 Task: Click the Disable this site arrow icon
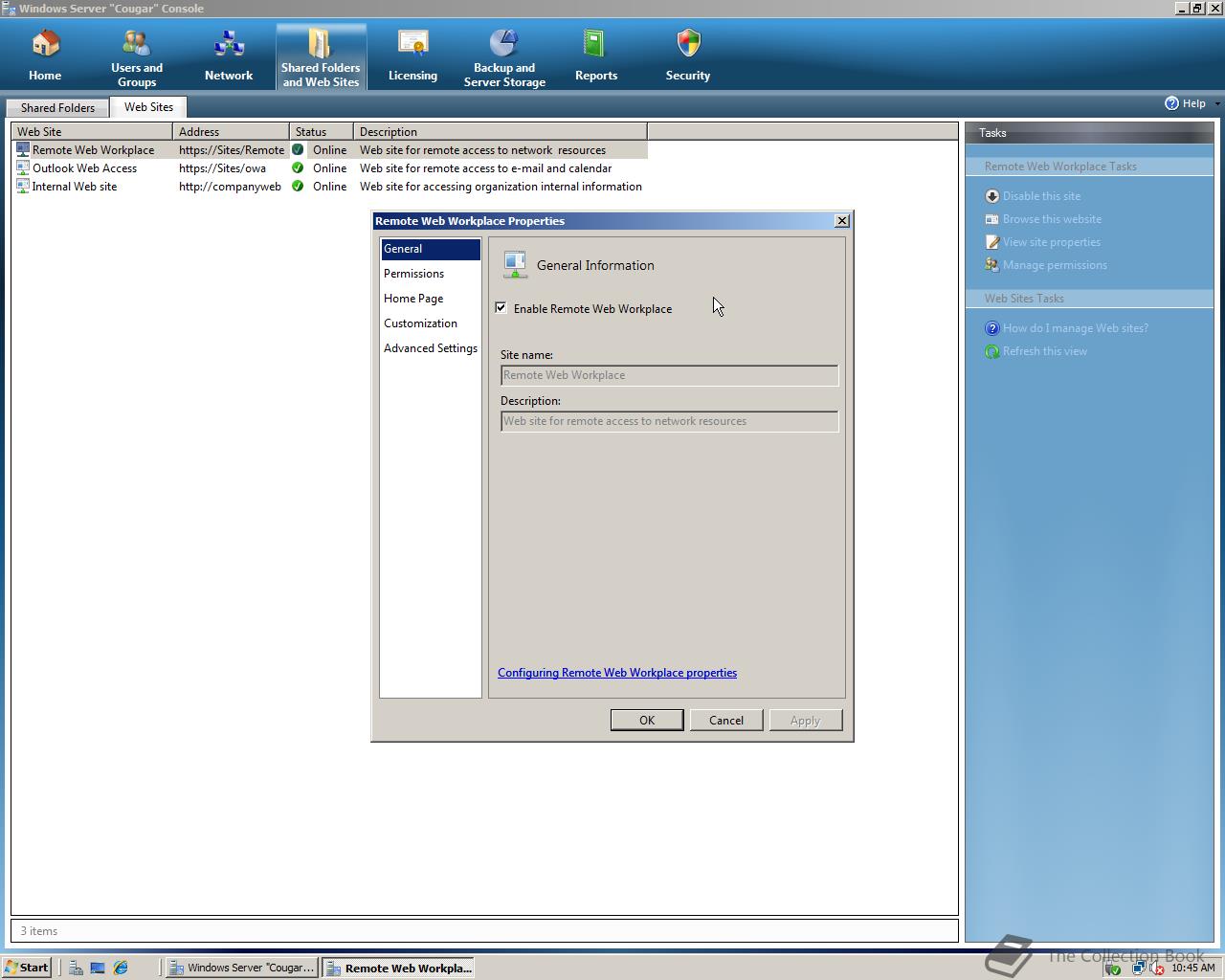[x=992, y=196]
